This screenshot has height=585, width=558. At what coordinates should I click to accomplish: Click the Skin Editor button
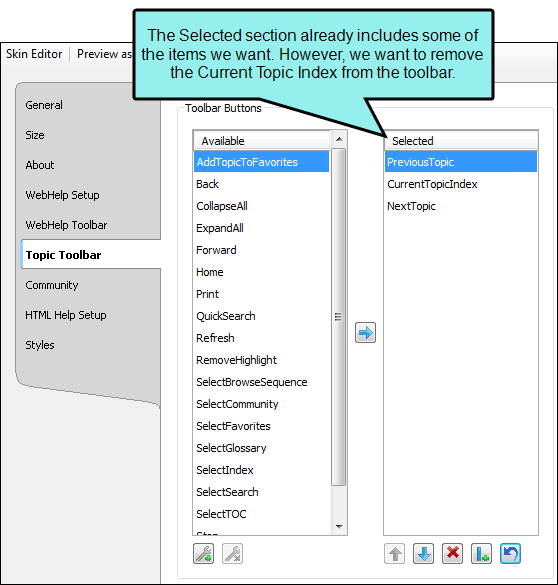(x=34, y=54)
